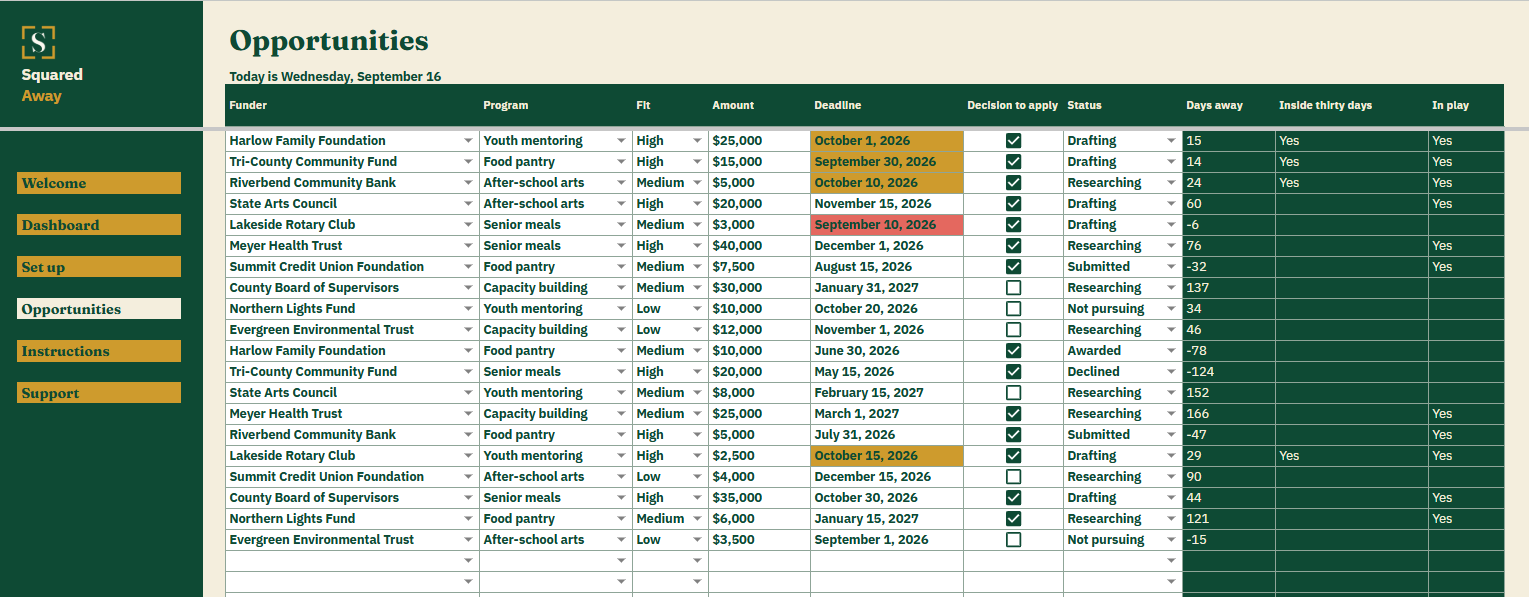Screen dimensions: 1529x597
Task: Toggle the apply checkbox for January 31, 2027 row
Action: 1013,288
